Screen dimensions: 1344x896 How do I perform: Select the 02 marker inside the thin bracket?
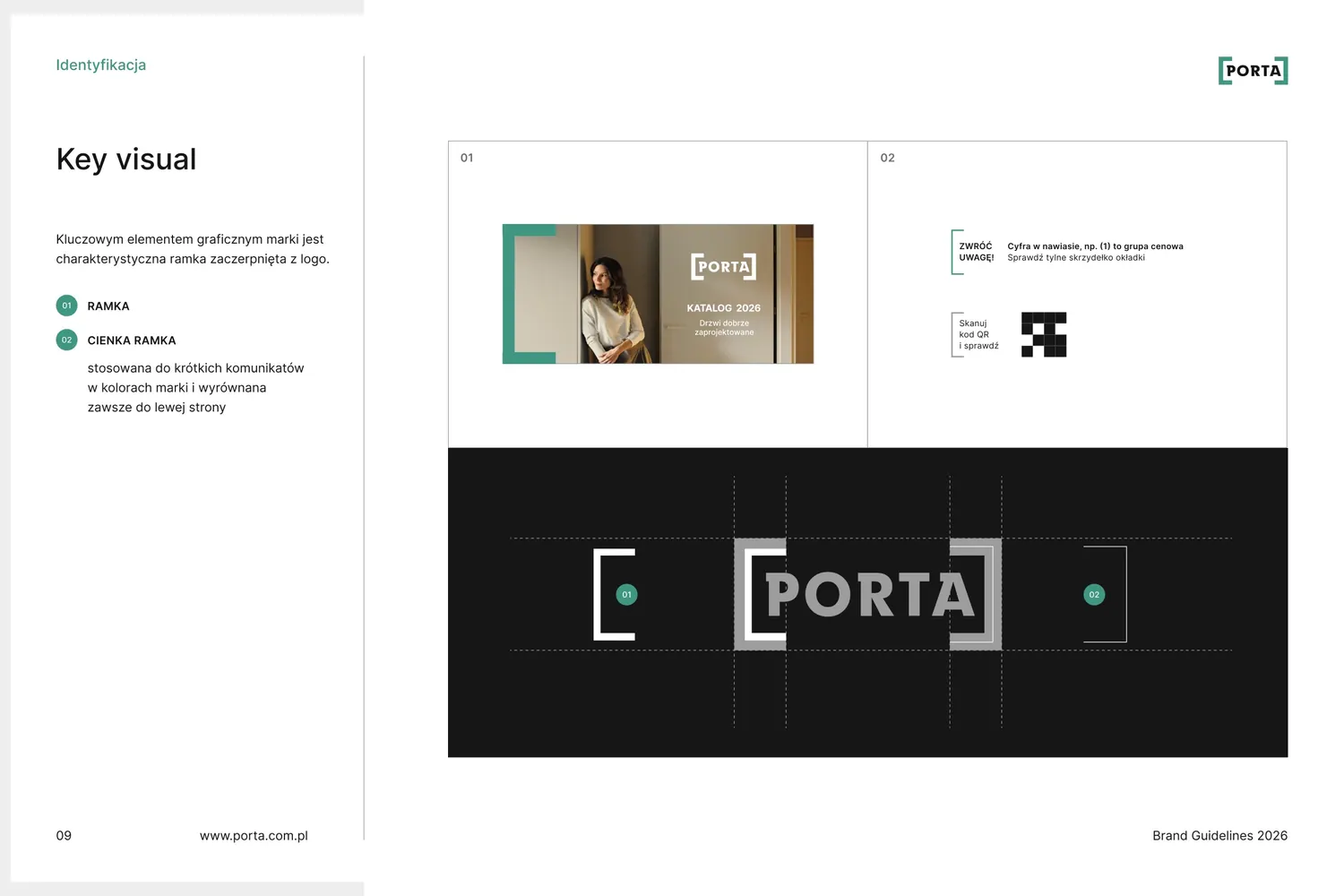coord(1094,594)
